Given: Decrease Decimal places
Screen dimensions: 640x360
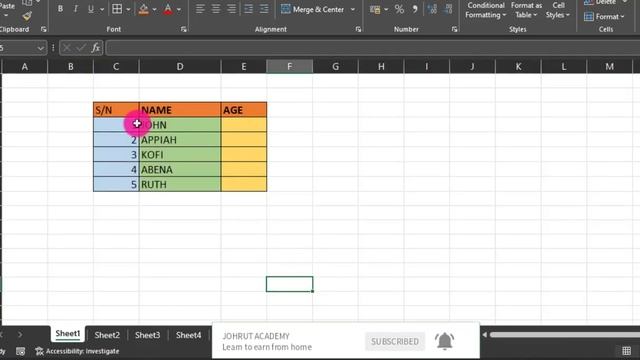Looking at the screenshot, I should tap(448, 9).
